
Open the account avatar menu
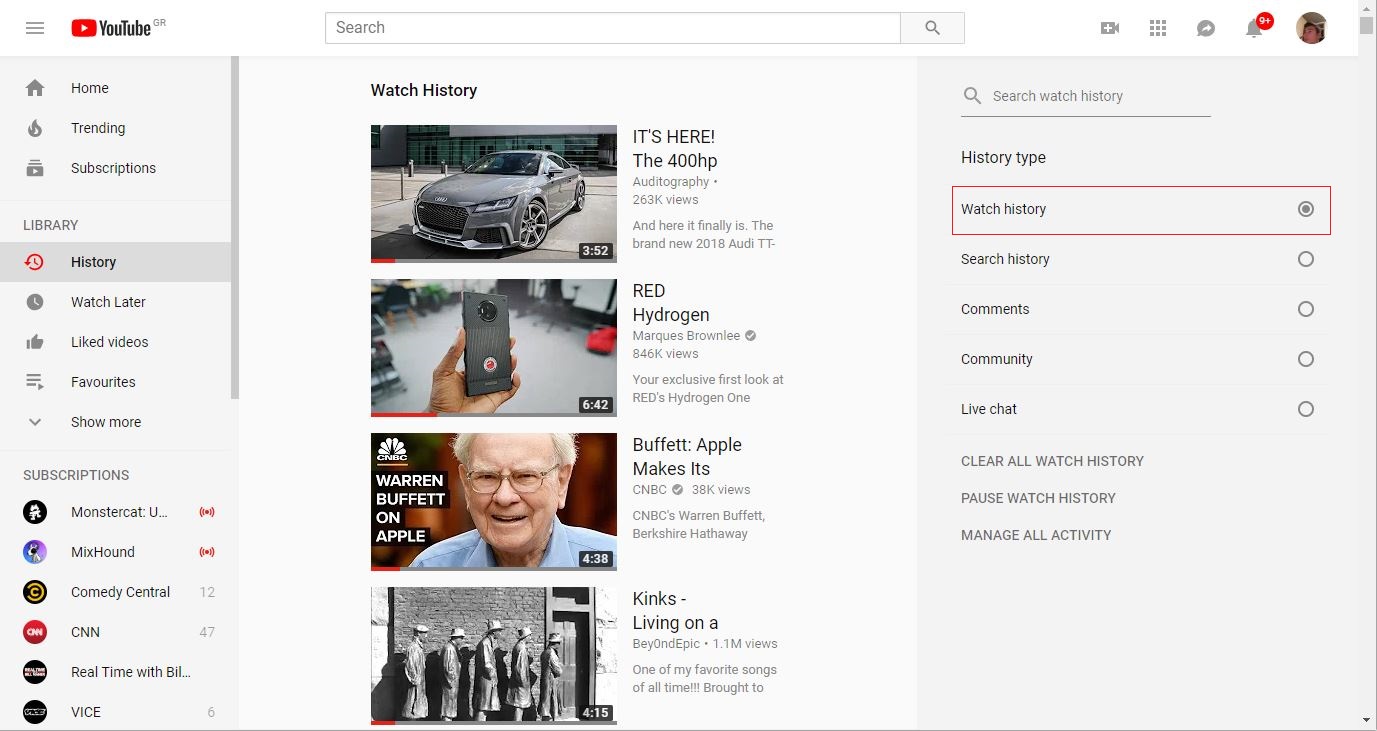click(x=1311, y=28)
